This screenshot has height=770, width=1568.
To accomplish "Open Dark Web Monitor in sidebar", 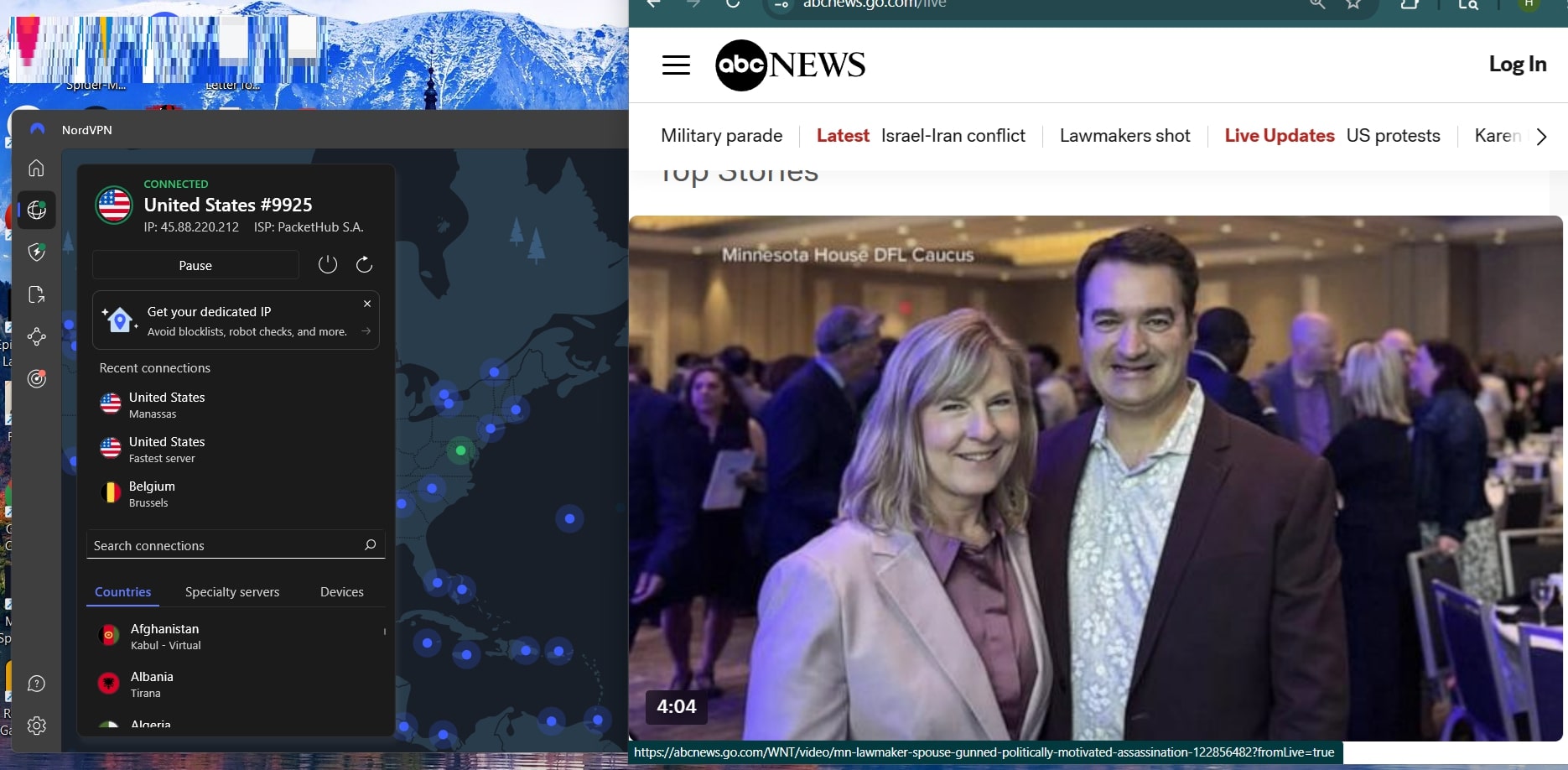I will pos(36,379).
